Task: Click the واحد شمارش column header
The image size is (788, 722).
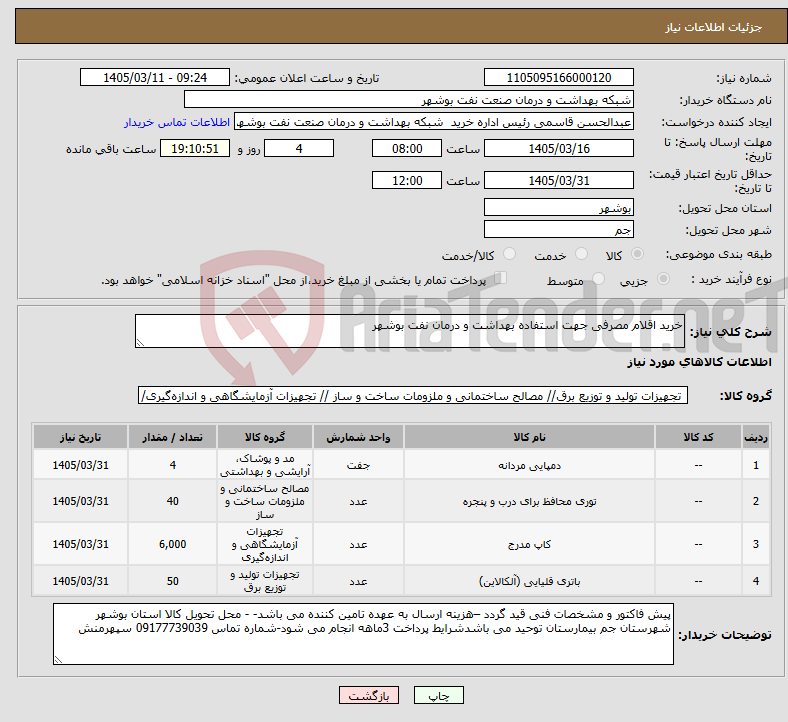Action: click(358, 437)
